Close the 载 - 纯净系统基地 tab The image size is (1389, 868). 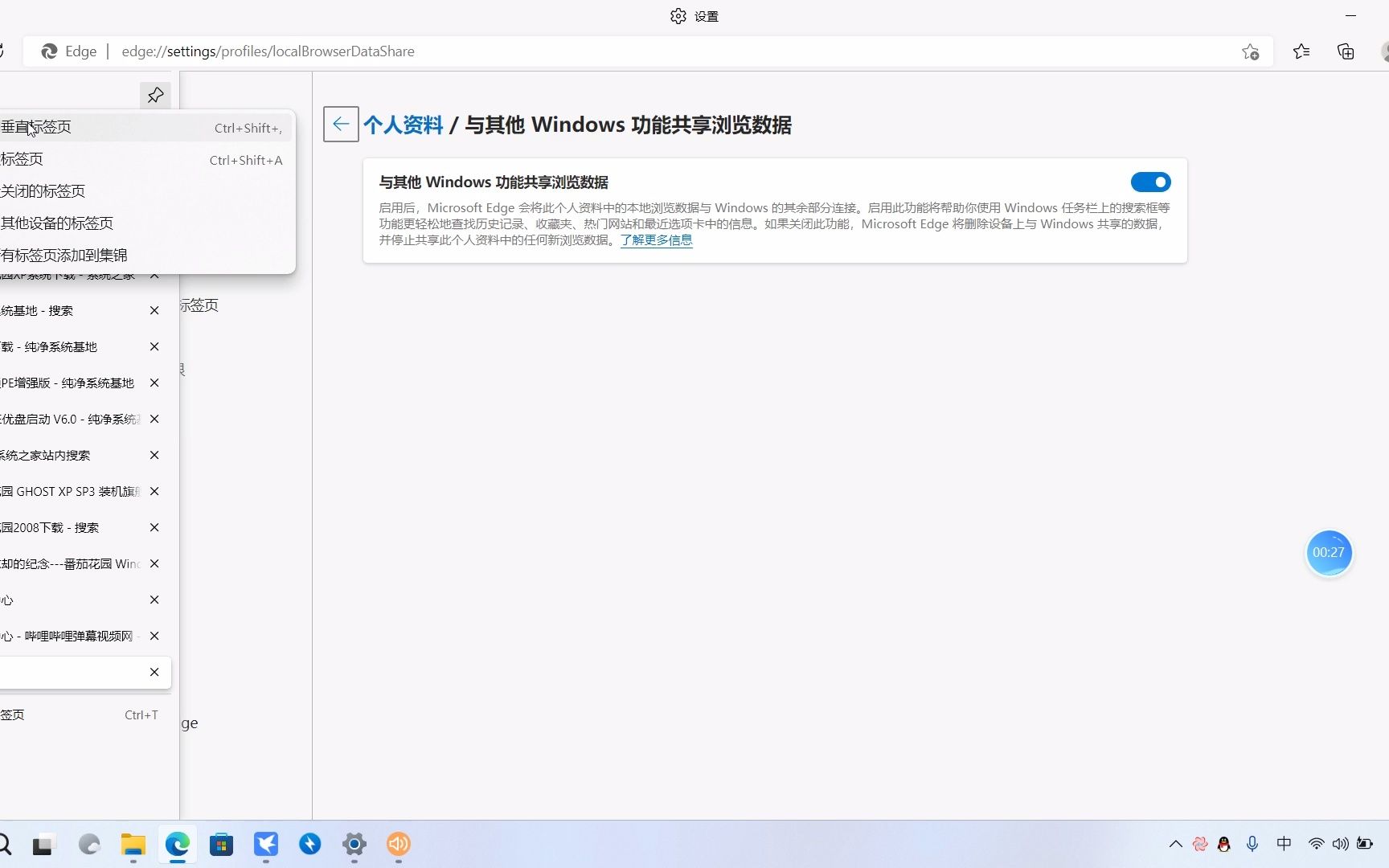(x=154, y=346)
